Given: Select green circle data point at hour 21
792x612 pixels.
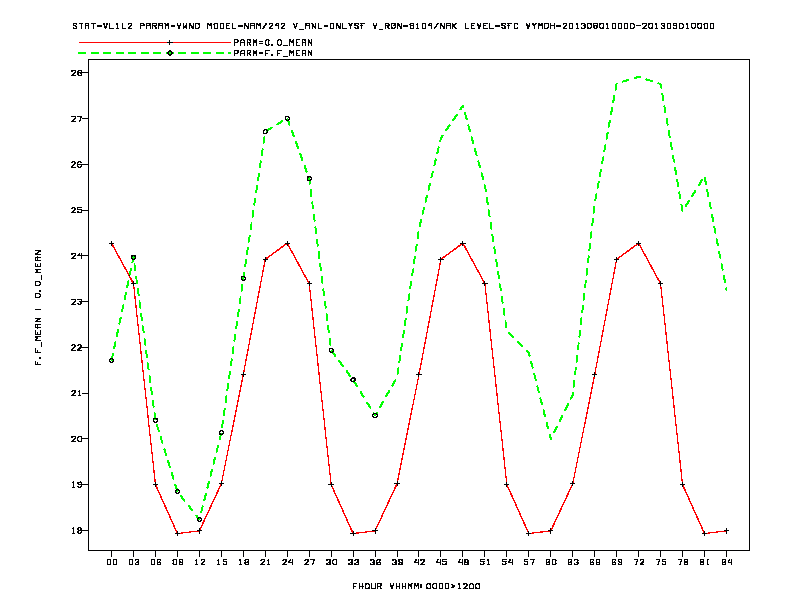Looking at the screenshot, I should [265, 132].
